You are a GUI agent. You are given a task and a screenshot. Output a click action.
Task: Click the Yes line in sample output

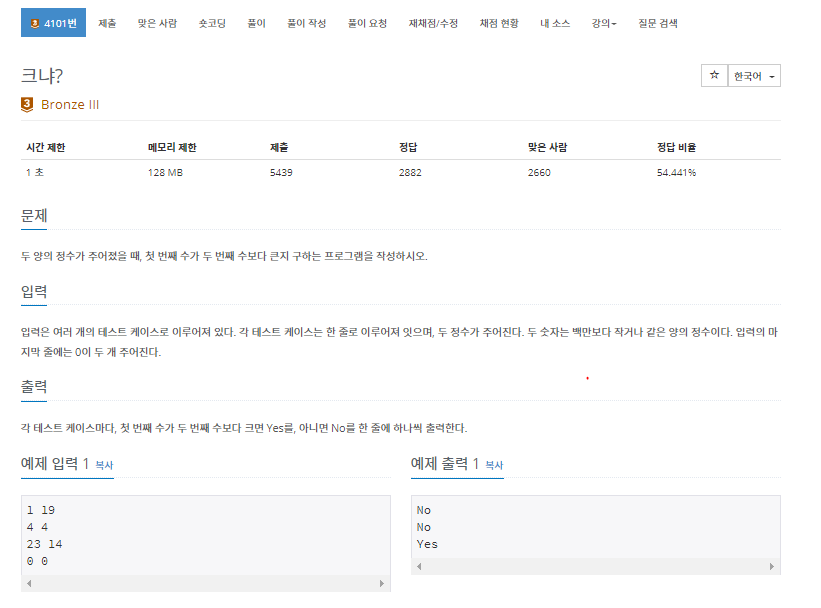(427, 544)
